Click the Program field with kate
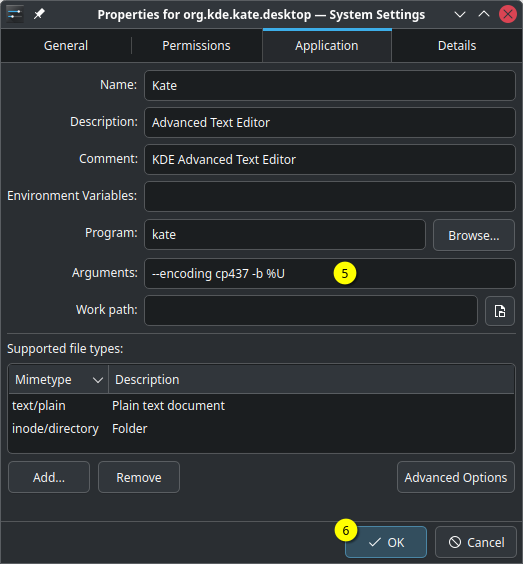 click(285, 235)
